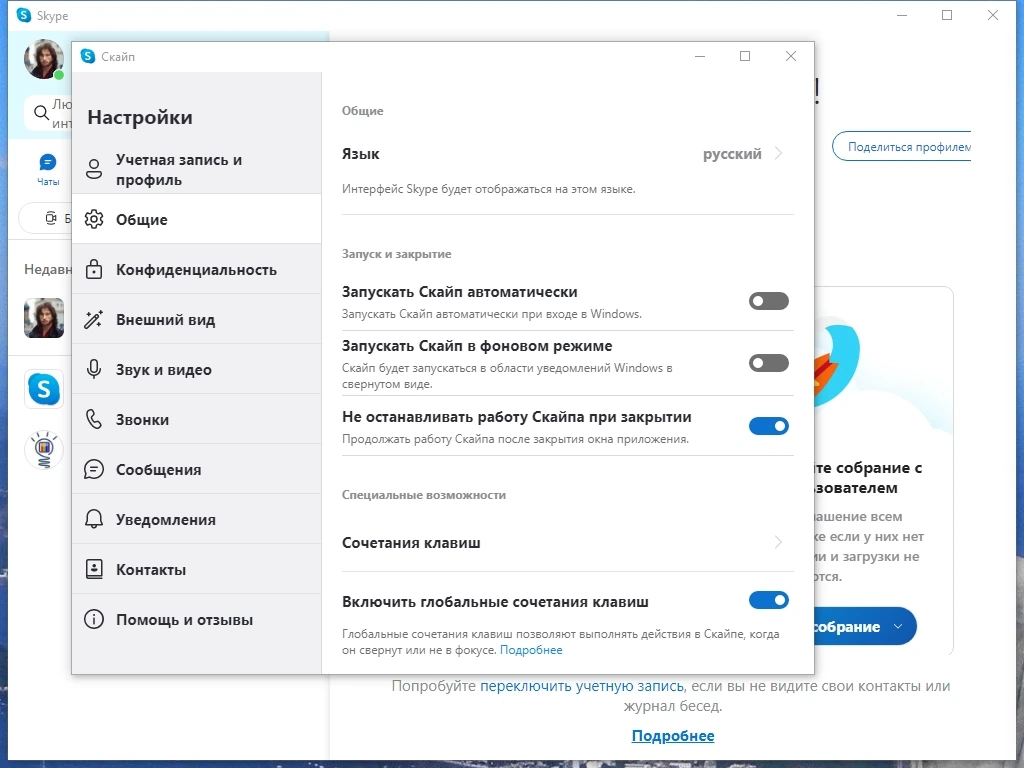
Task: Open Уведомления settings section
Action: [197, 519]
